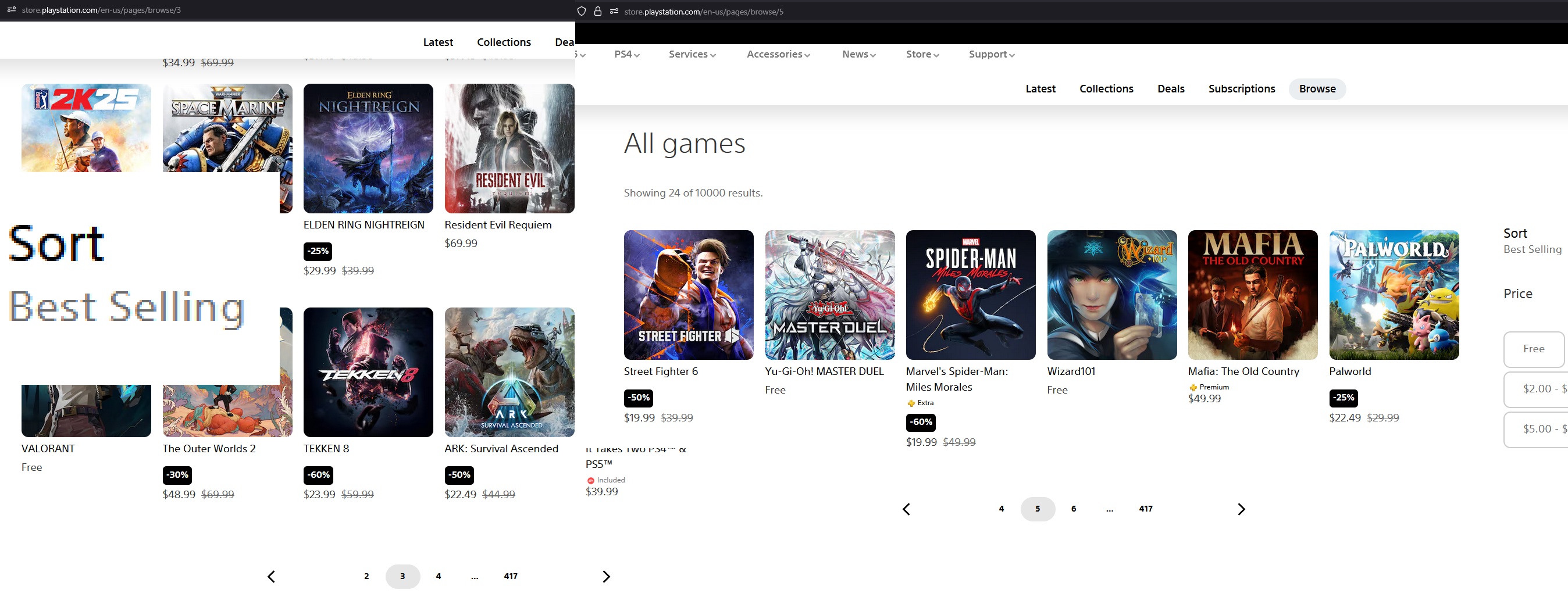Open the Wizard101 cover thumbnail
The height and width of the screenshot is (597, 1568).
tap(1112, 295)
